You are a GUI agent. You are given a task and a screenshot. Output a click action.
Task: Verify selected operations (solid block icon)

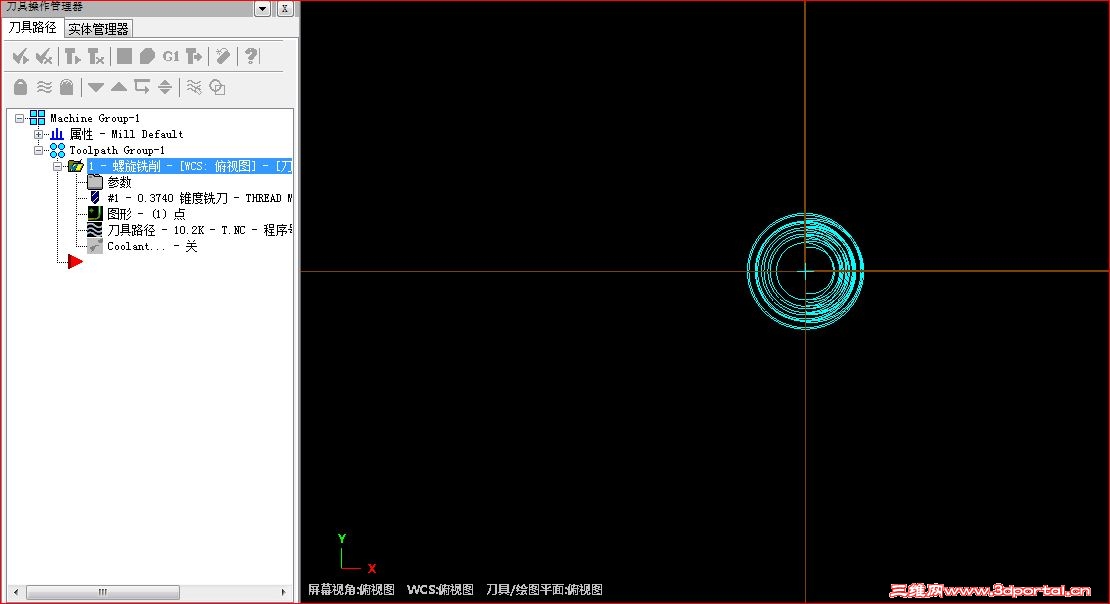[147, 56]
